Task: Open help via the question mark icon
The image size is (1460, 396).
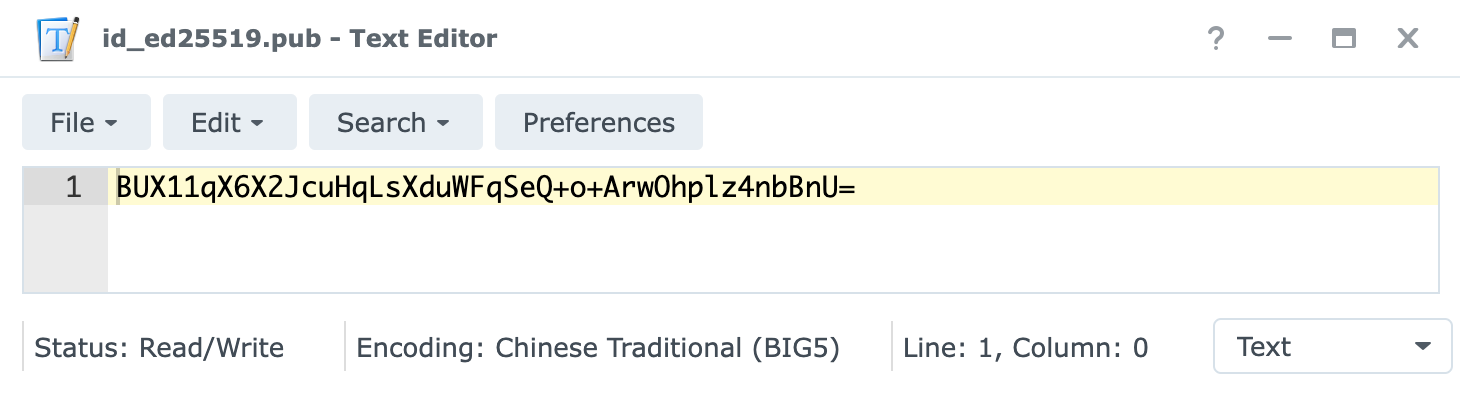Action: pyautogui.click(x=1216, y=39)
